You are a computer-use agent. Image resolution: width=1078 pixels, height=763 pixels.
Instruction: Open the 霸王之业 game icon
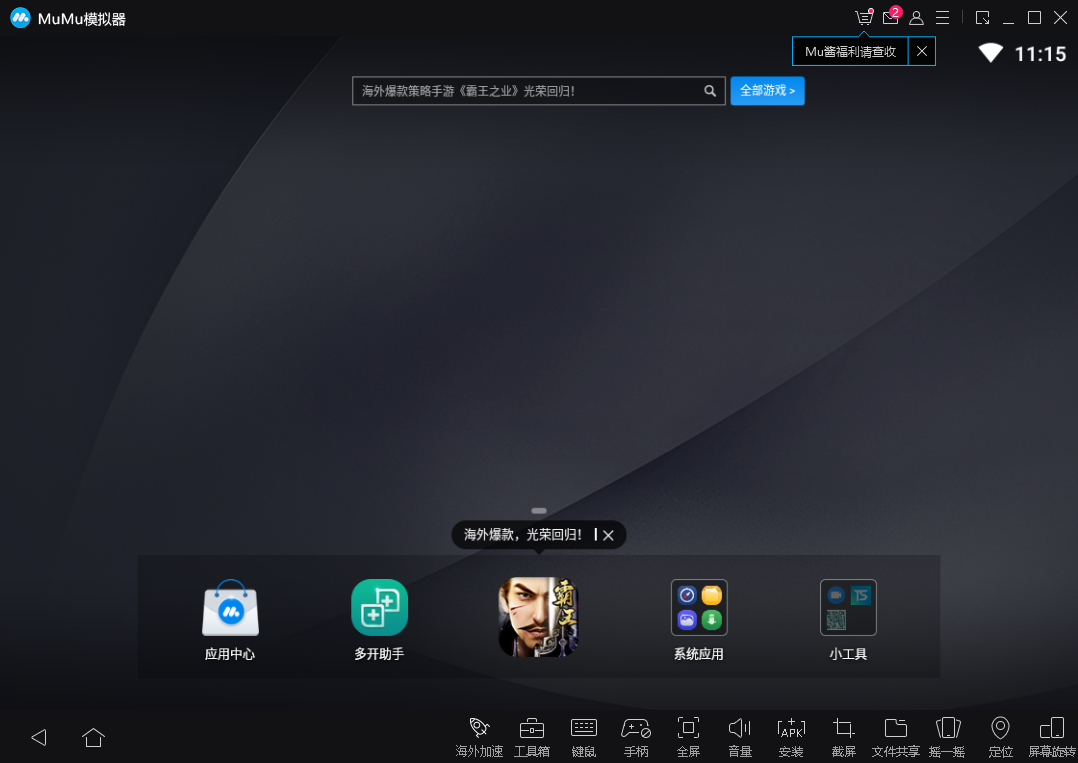[538, 617]
